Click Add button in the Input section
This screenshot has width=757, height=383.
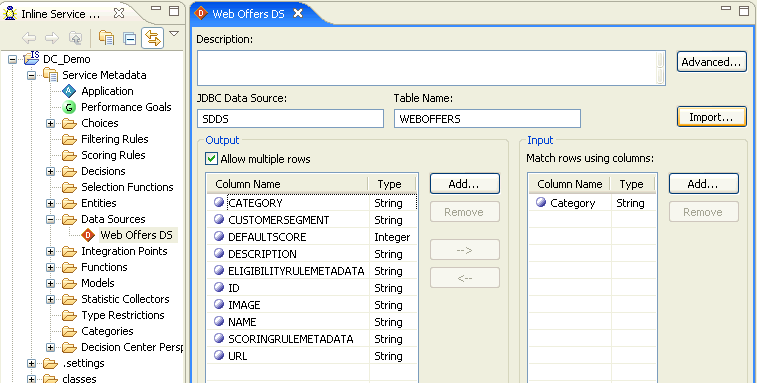703,184
